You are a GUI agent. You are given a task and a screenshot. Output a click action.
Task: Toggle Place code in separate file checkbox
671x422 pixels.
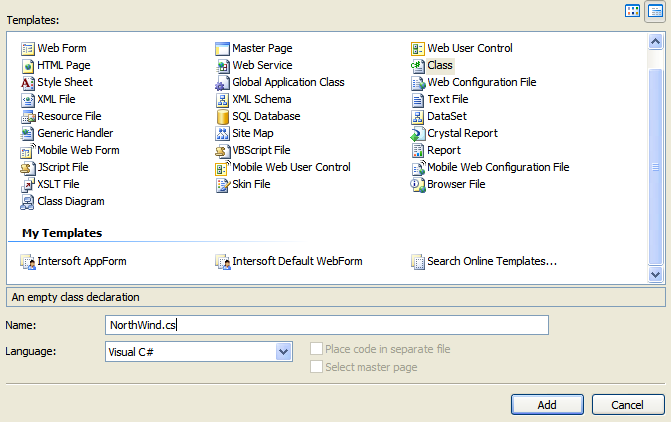pos(316,349)
